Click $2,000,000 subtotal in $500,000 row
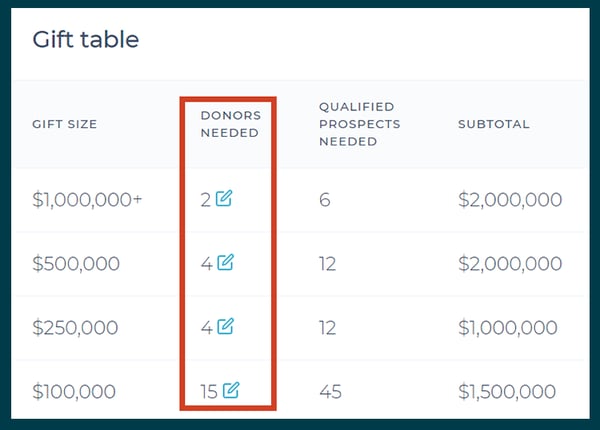The width and height of the screenshot is (600, 430). (x=510, y=264)
